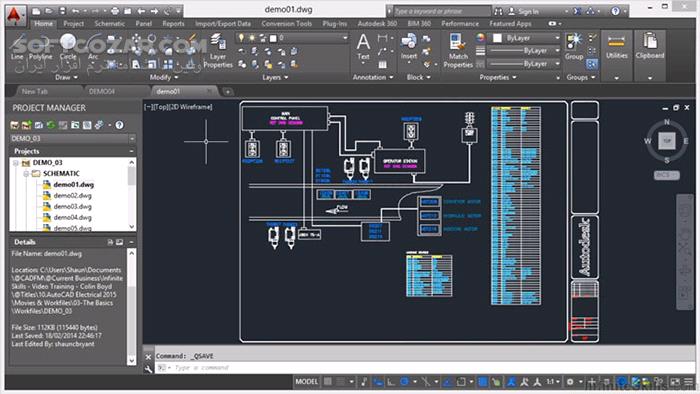
Task: Expand the Modify panel dropdown
Action: click(164, 77)
